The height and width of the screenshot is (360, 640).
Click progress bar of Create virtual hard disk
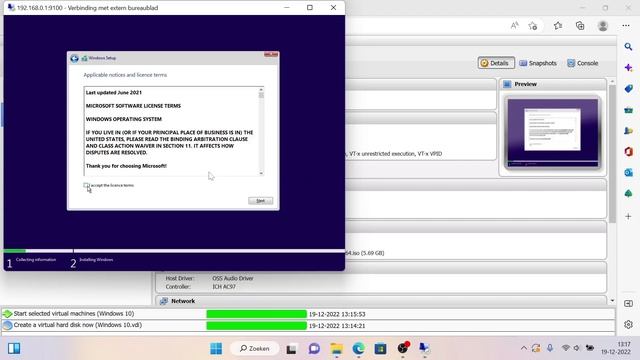(256, 325)
